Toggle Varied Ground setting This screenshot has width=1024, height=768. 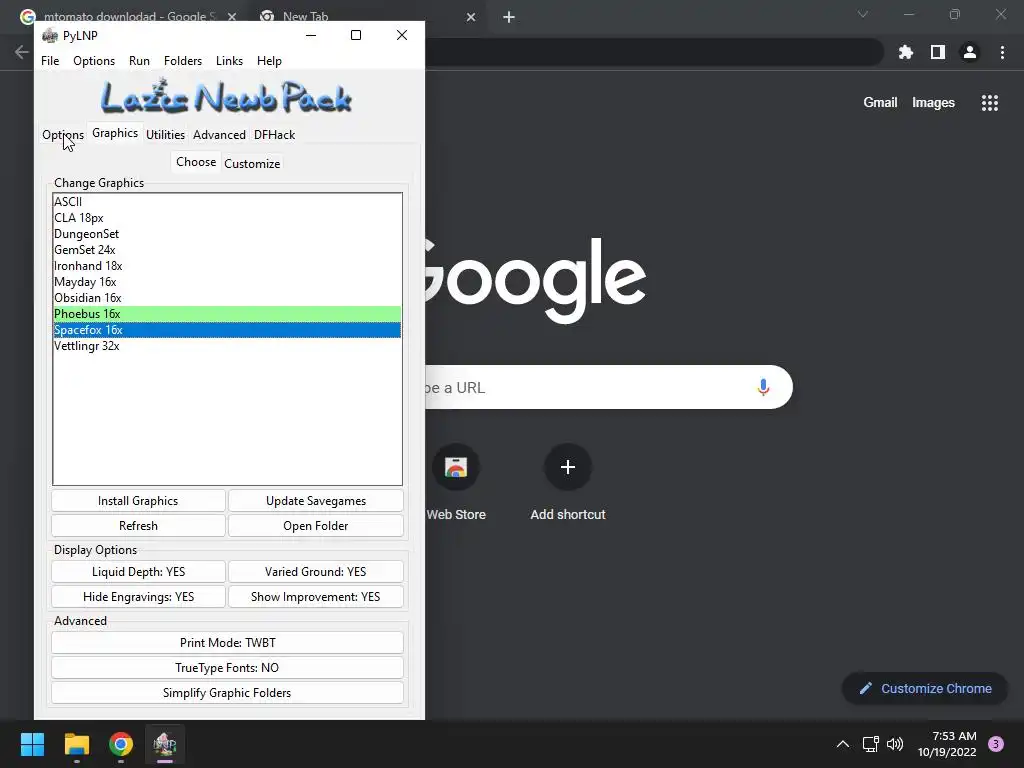click(315, 571)
